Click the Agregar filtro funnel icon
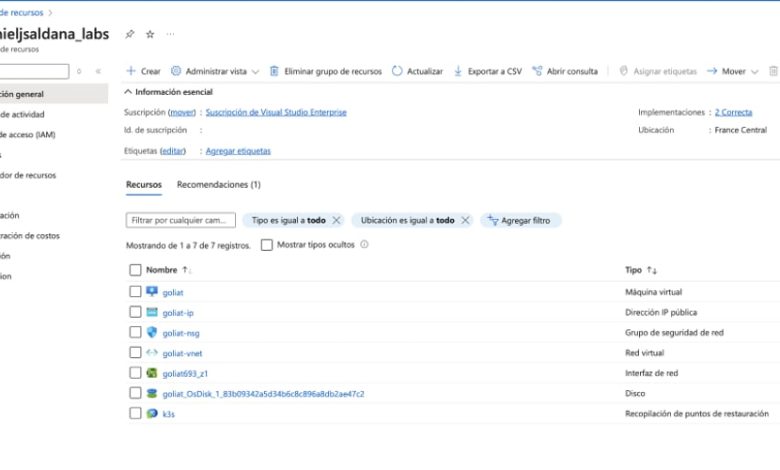780x470 pixels. click(x=492, y=220)
